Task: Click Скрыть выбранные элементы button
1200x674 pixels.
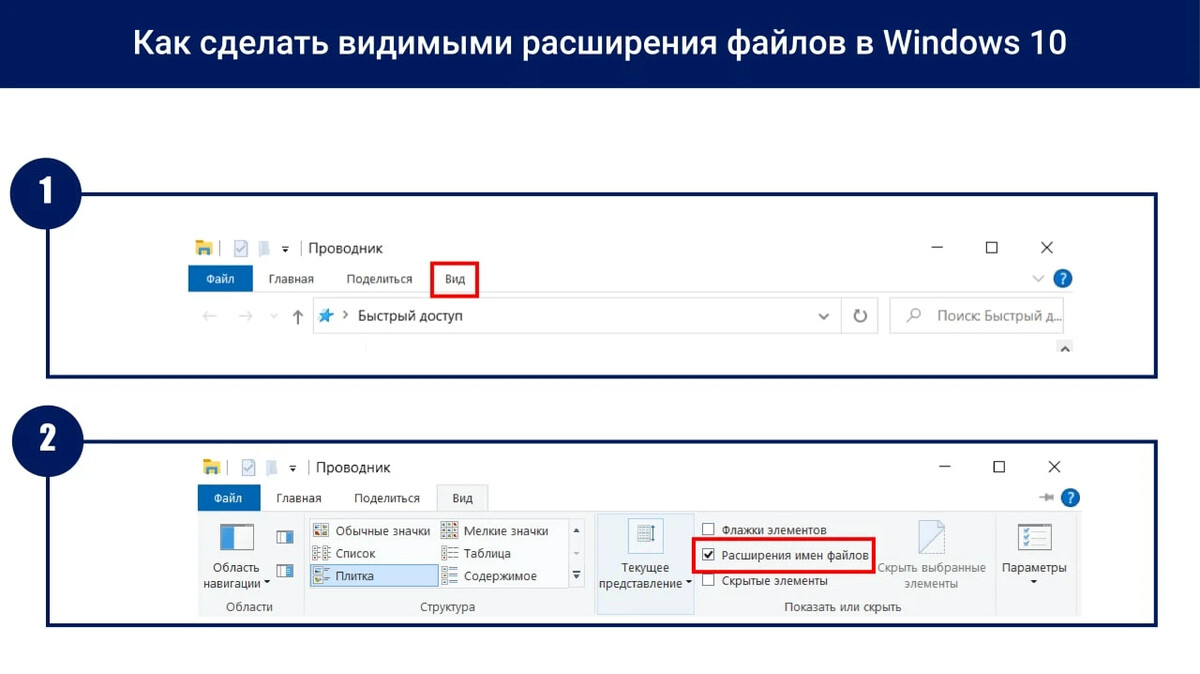Action: point(932,555)
